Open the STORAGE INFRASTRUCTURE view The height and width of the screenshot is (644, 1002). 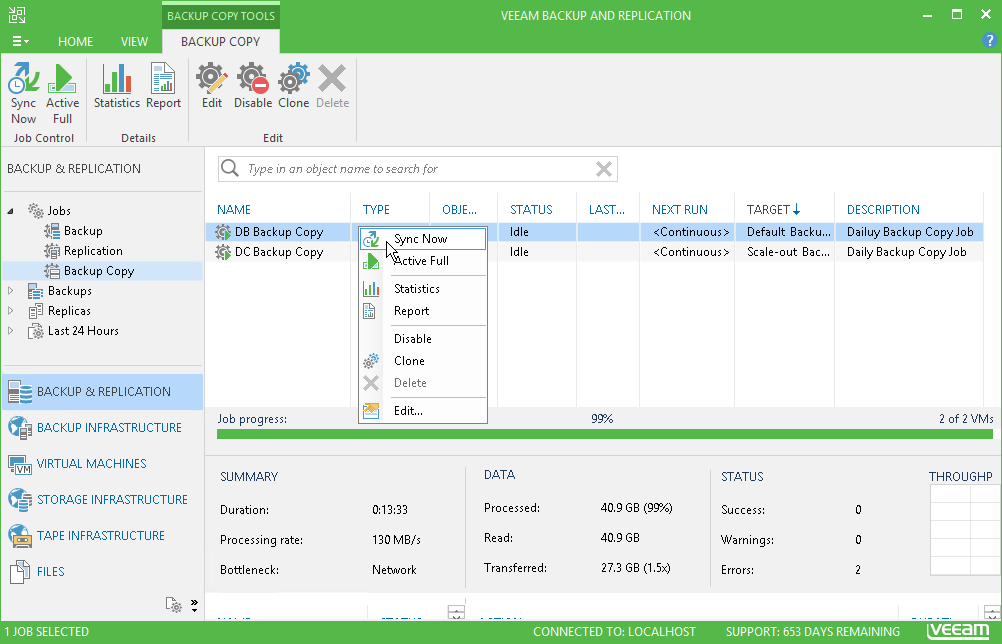pyautogui.click(x=103, y=500)
